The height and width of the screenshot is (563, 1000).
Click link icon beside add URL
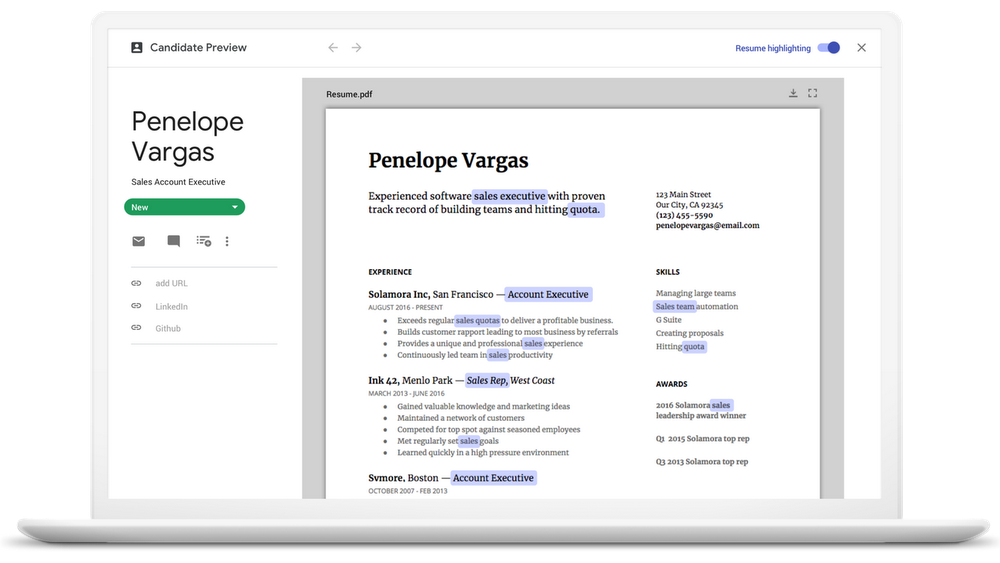pos(136,283)
